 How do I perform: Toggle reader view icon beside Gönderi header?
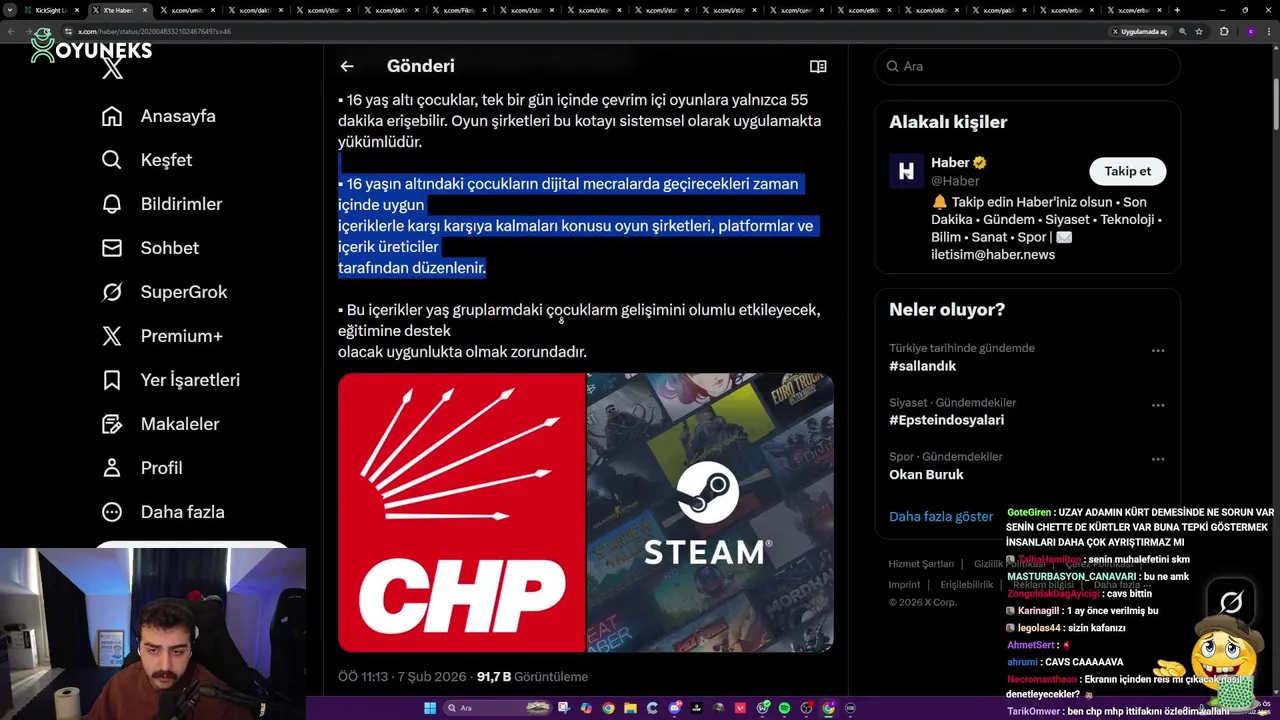pos(818,66)
